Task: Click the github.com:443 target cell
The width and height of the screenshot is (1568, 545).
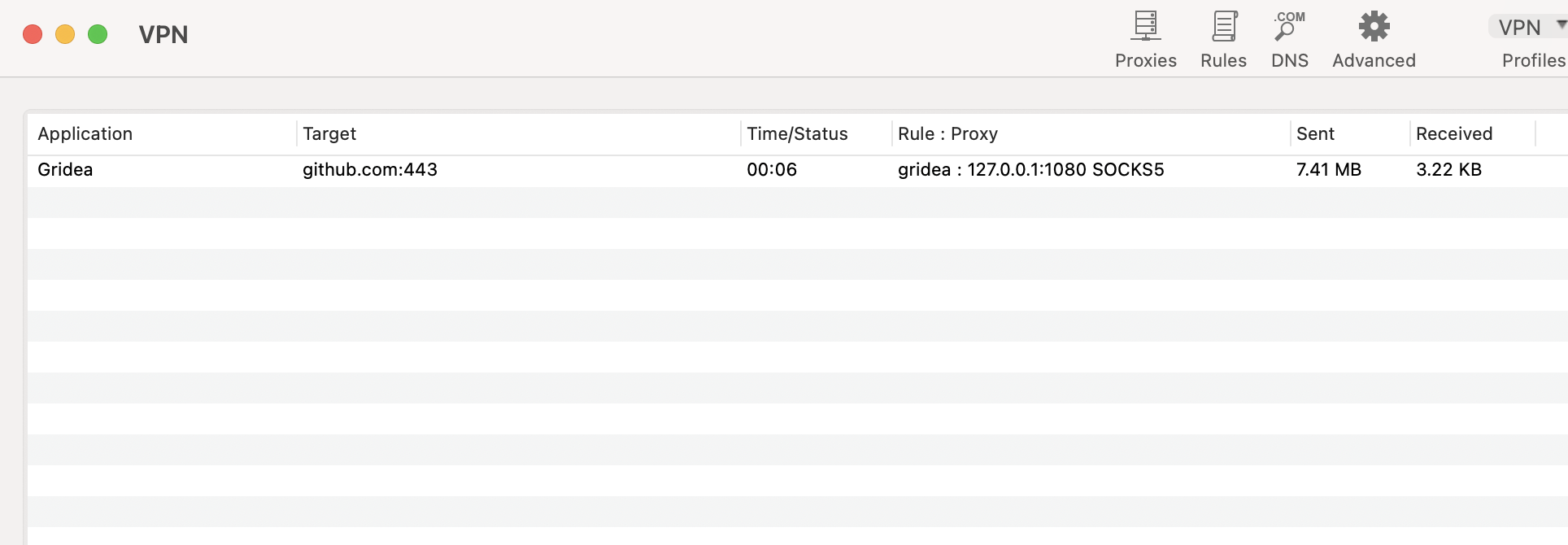Action: [x=370, y=170]
